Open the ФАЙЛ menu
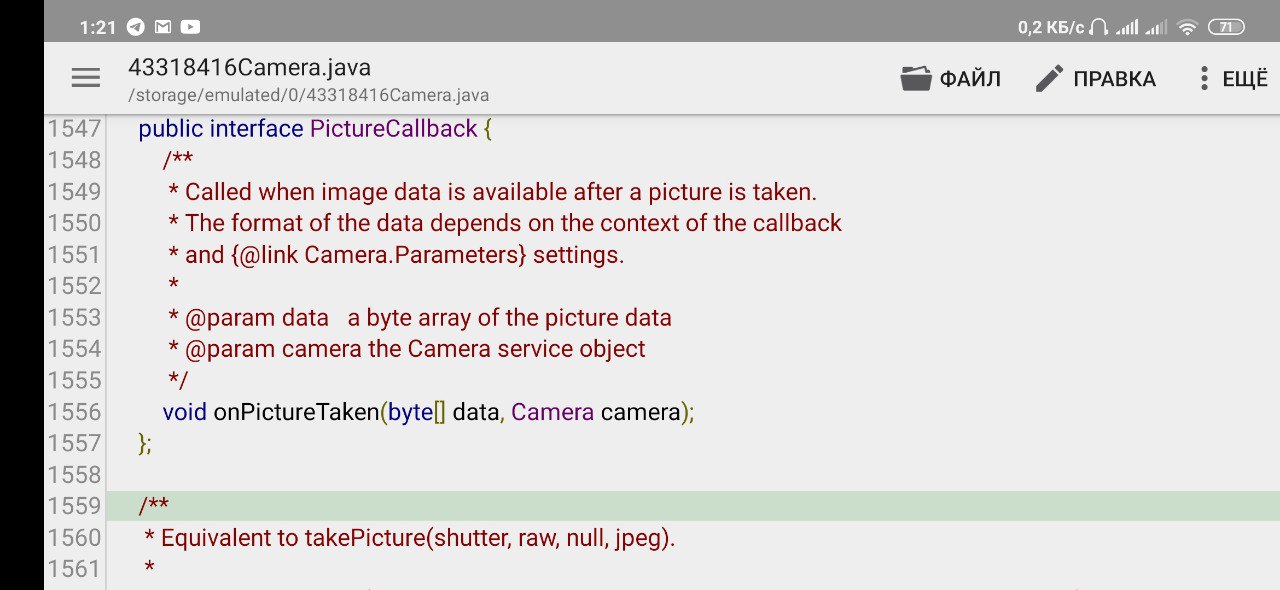 click(x=969, y=79)
